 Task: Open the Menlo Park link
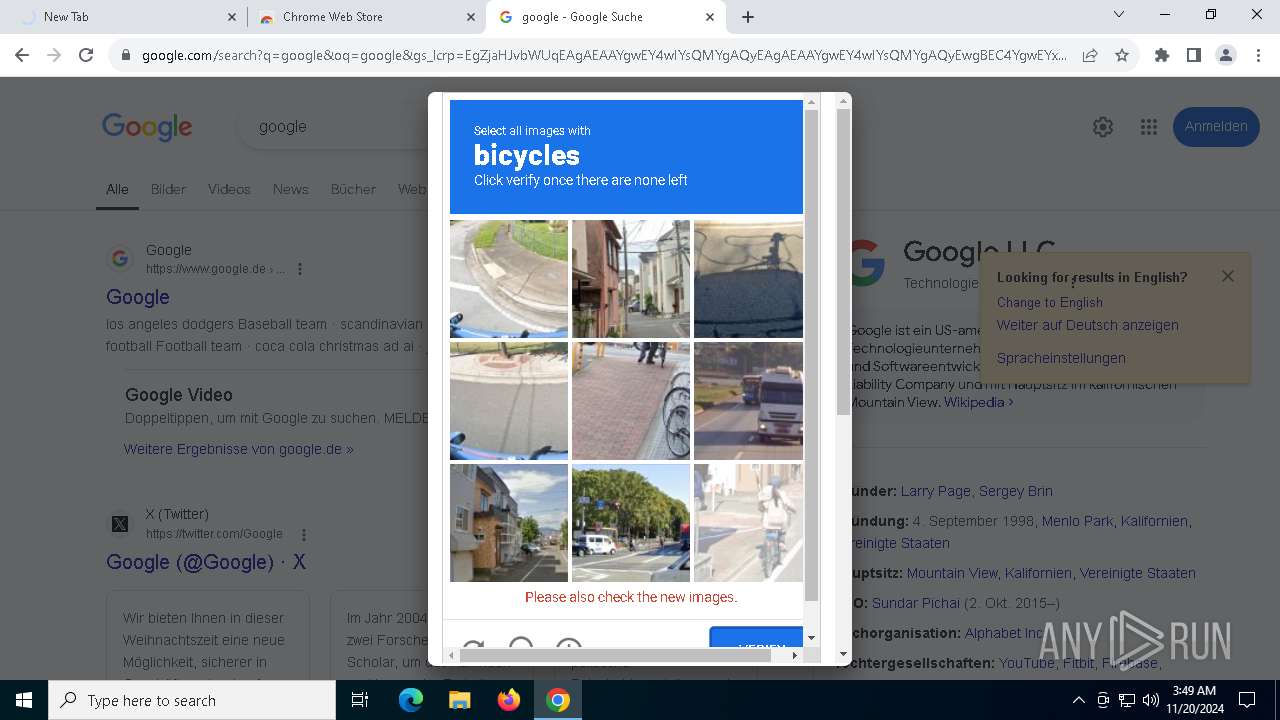tap(1077, 521)
